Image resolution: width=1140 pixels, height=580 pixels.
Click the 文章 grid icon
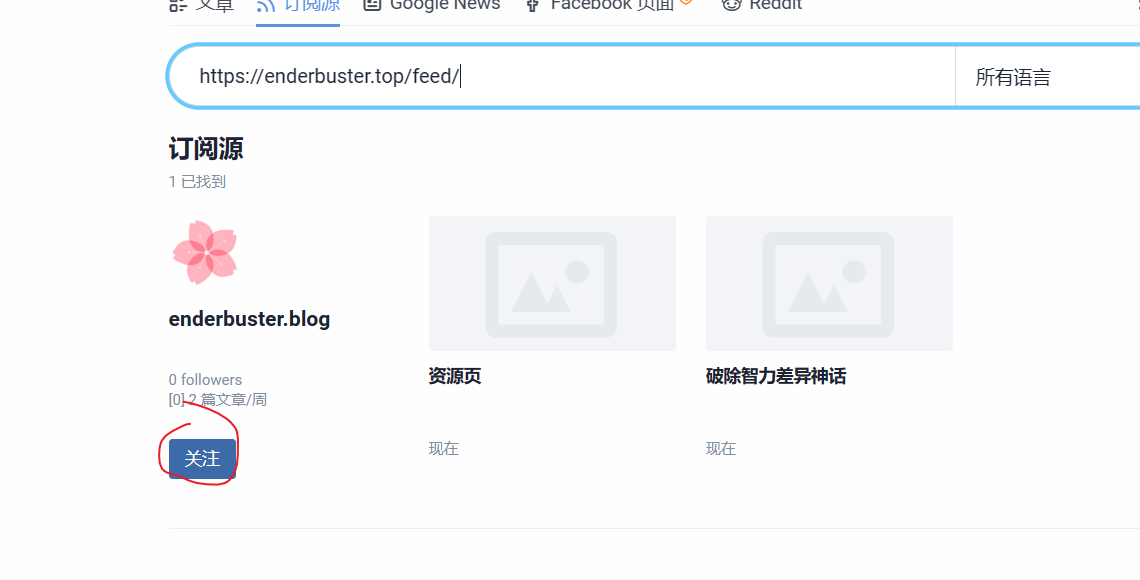(178, 5)
